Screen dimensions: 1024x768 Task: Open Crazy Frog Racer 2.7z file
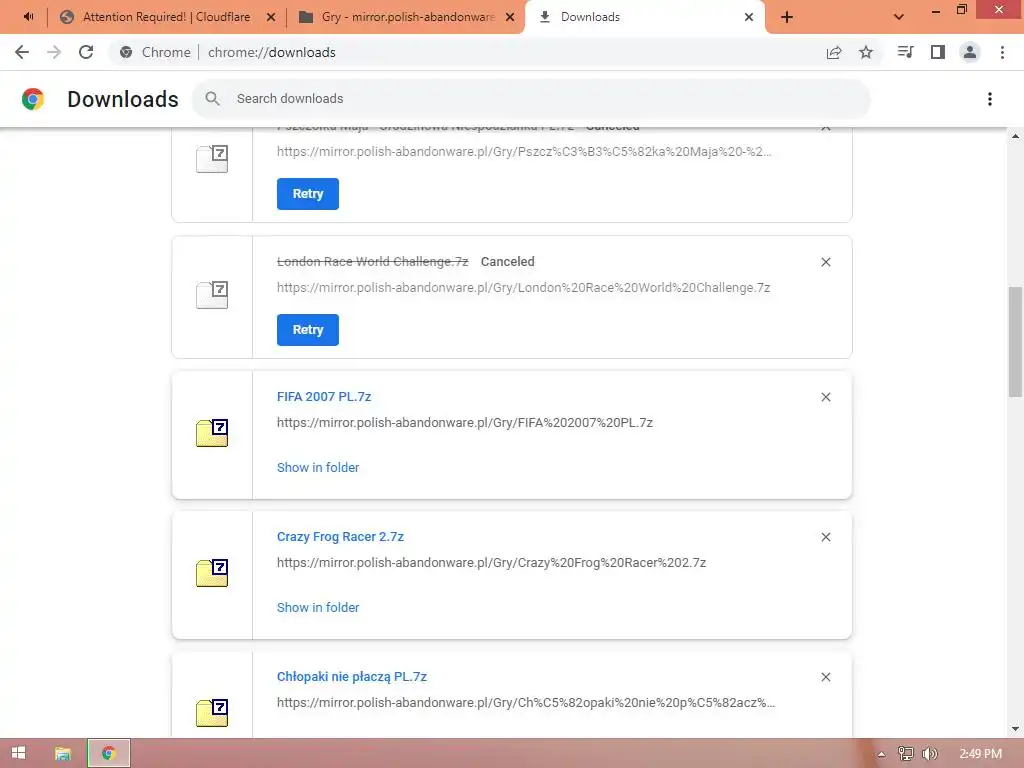pyautogui.click(x=340, y=537)
